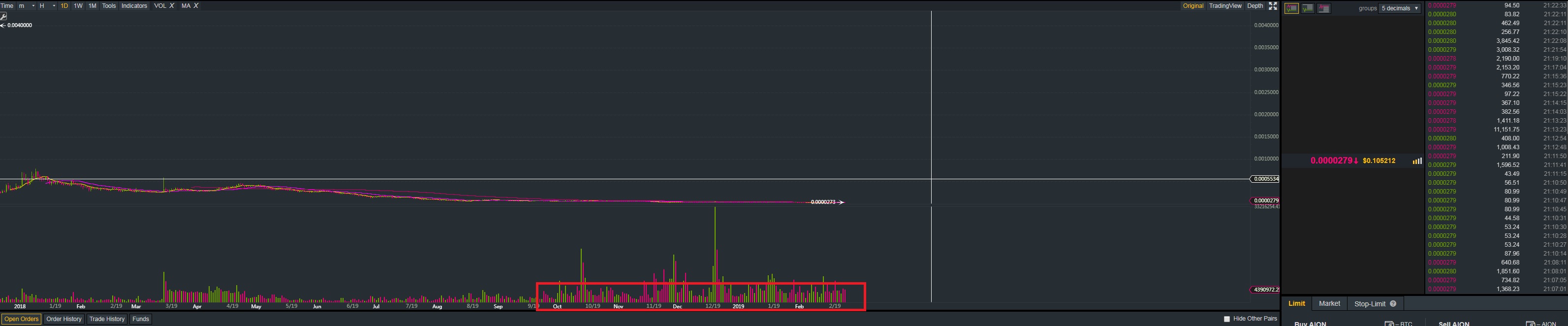Image resolution: width=1568 pixels, height=326 pixels.
Task: Open the hours interval dropdown
Action: 47,5
